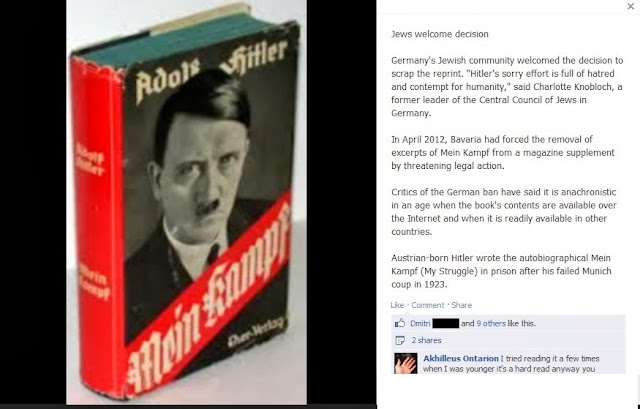Click the redacted black box after Dmitri
This screenshot has width=640, height=409.
(x=445, y=324)
